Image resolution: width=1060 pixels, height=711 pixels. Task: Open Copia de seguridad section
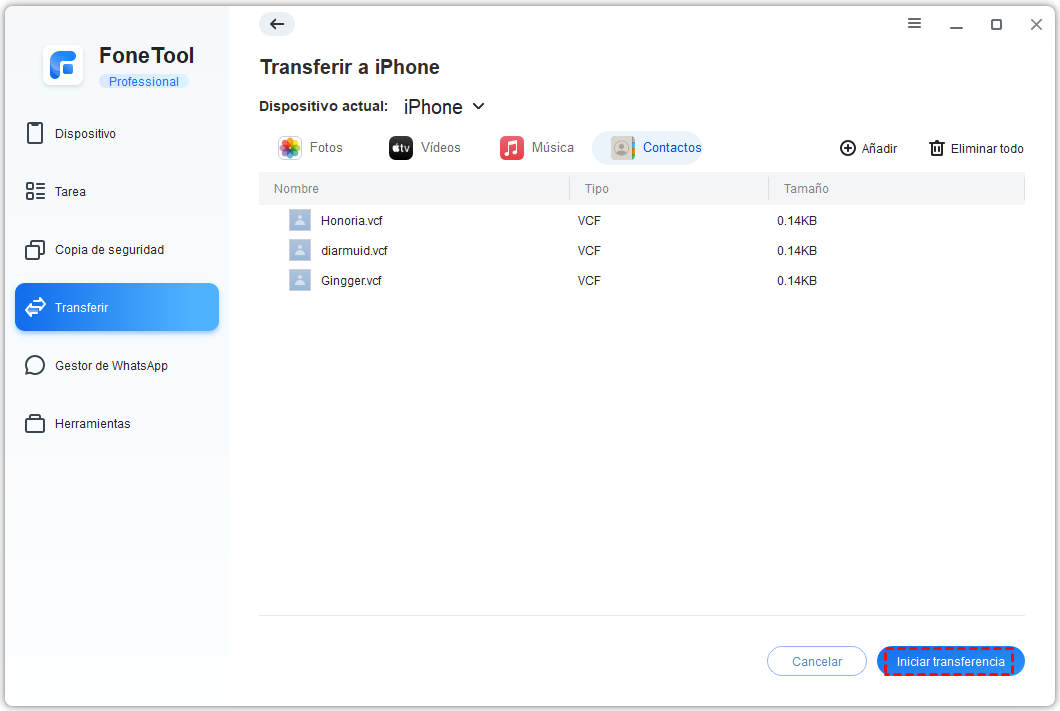(x=109, y=250)
